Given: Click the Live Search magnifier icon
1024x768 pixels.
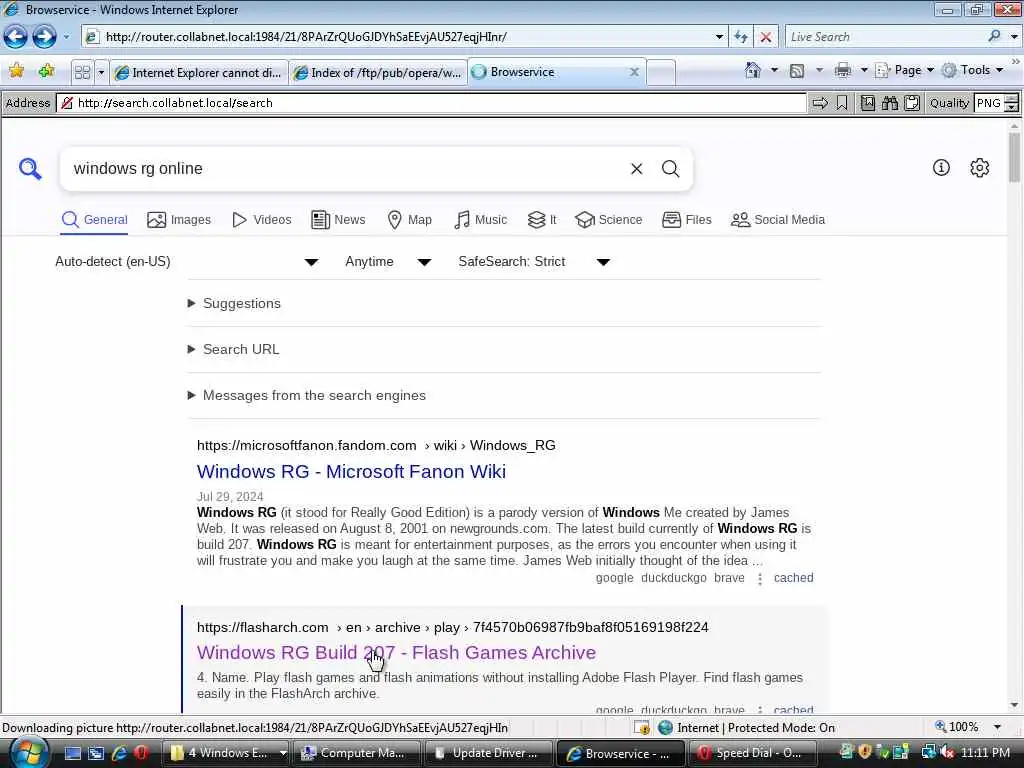Looking at the screenshot, I should coord(995,37).
